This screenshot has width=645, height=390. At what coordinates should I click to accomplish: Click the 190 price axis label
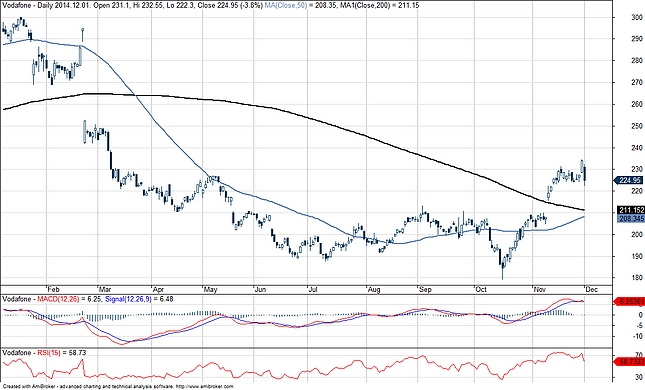(x=638, y=257)
